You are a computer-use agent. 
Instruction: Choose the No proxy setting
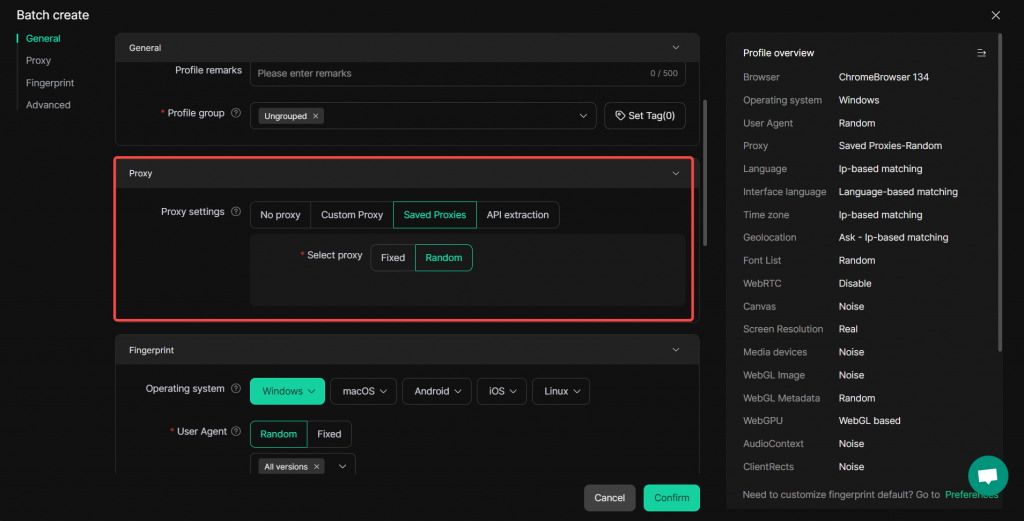click(x=280, y=215)
